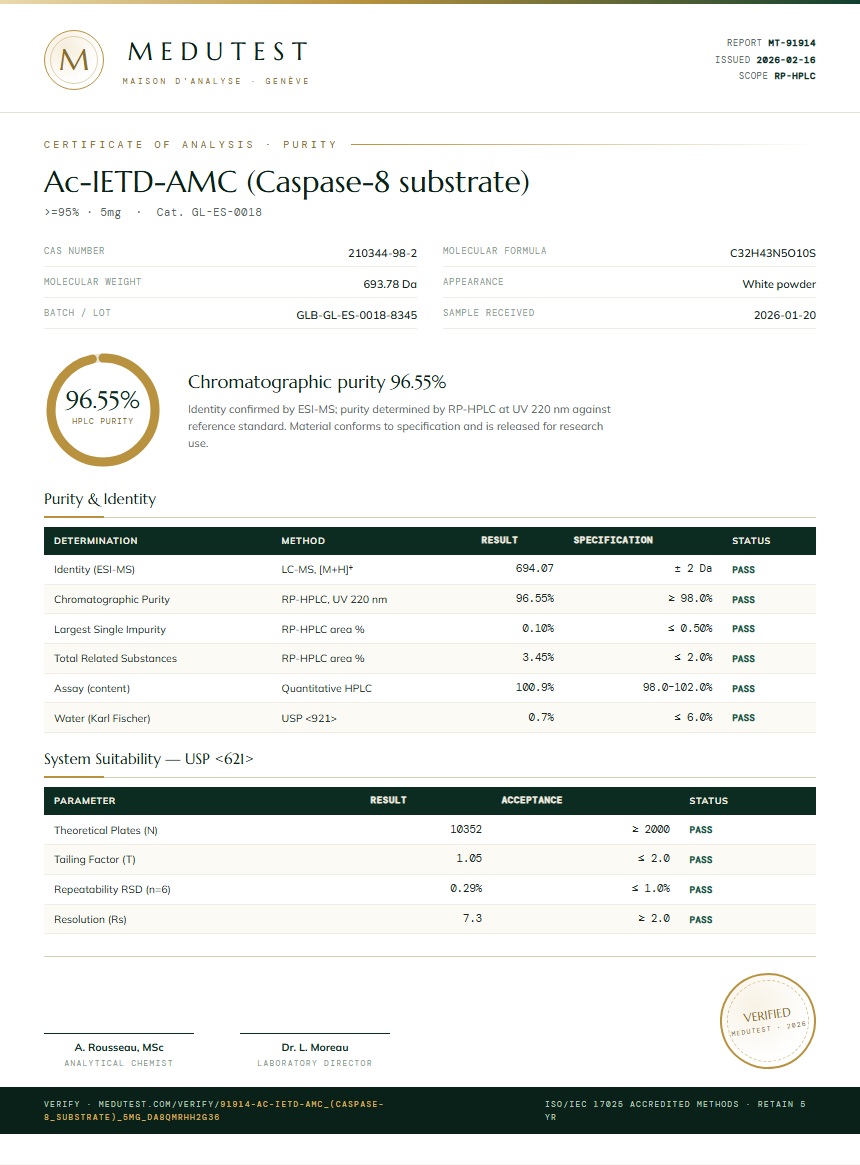Select the 98.0-102.0% specification cell

[x=677, y=687]
